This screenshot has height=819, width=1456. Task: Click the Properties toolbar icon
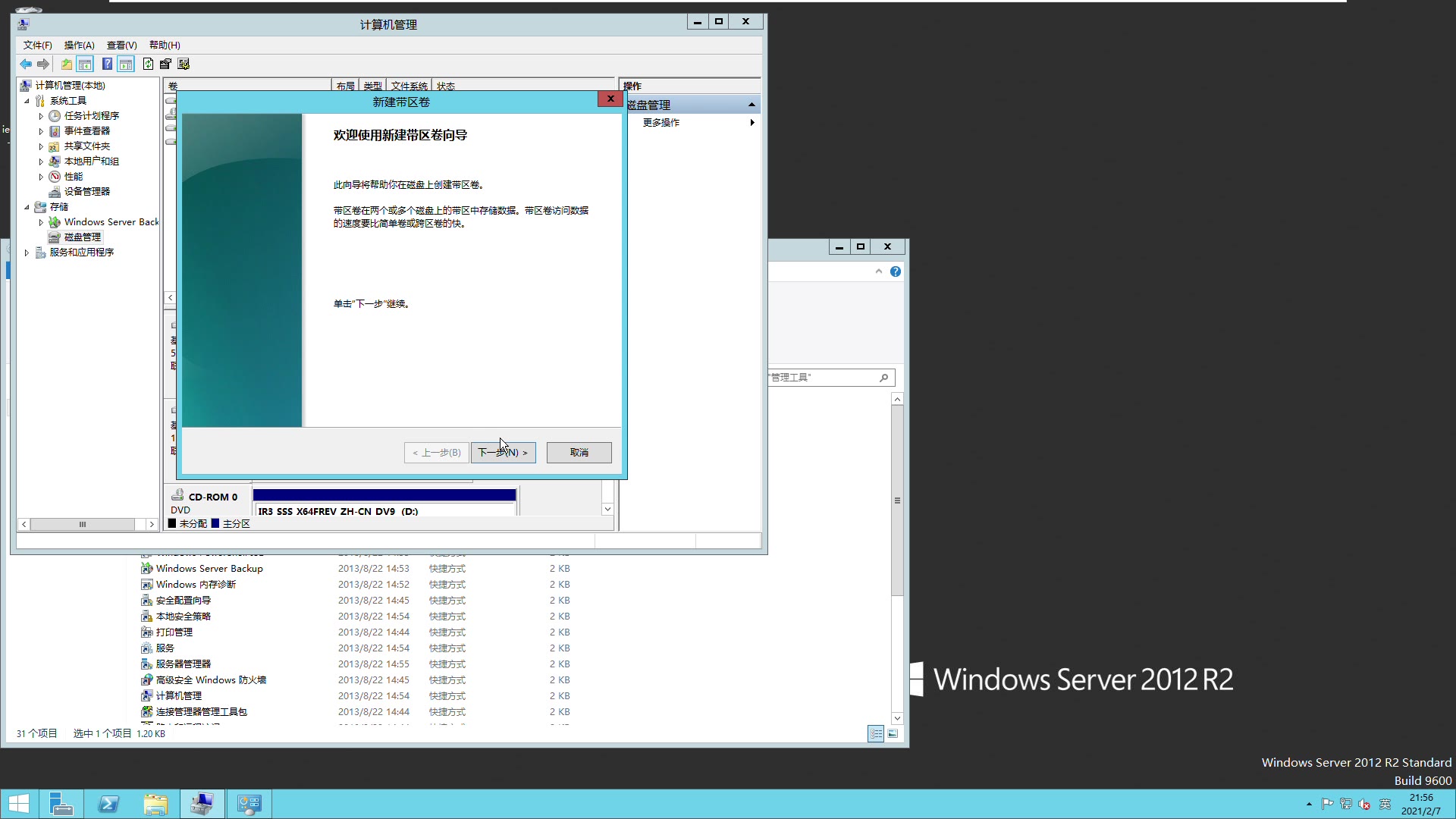[165, 64]
